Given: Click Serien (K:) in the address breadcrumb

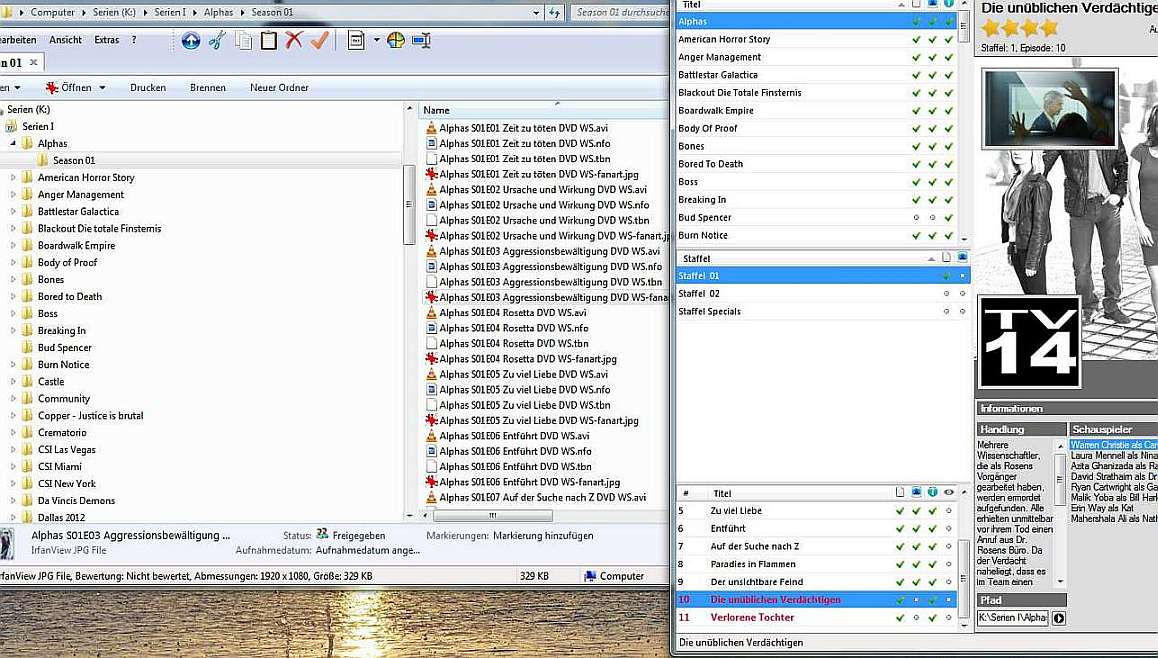Looking at the screenshot, I should [x=115, y=13].
